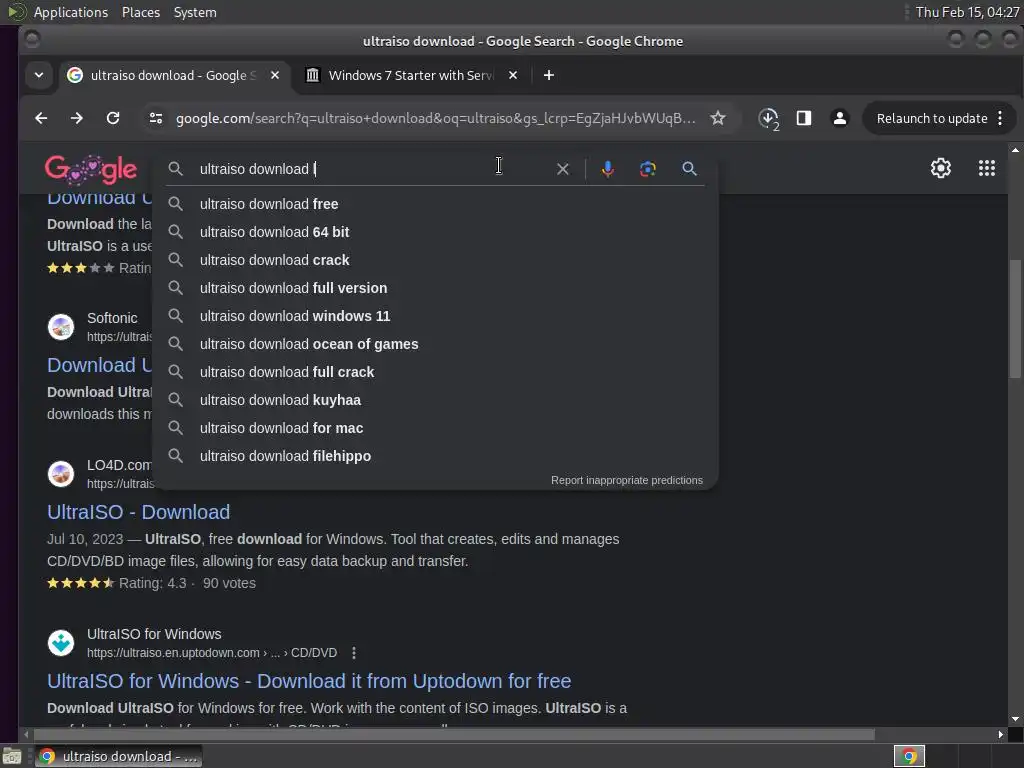Open the Places menu
1024x768 pixels.
pos(140,12)
